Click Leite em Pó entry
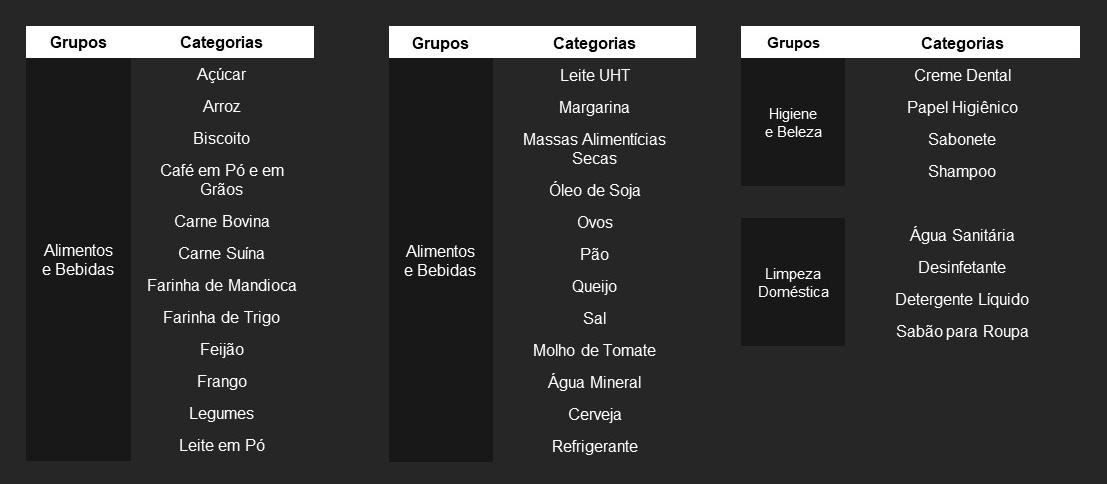1107x484 pixels. pyautogui.click(x=222, y=446)
